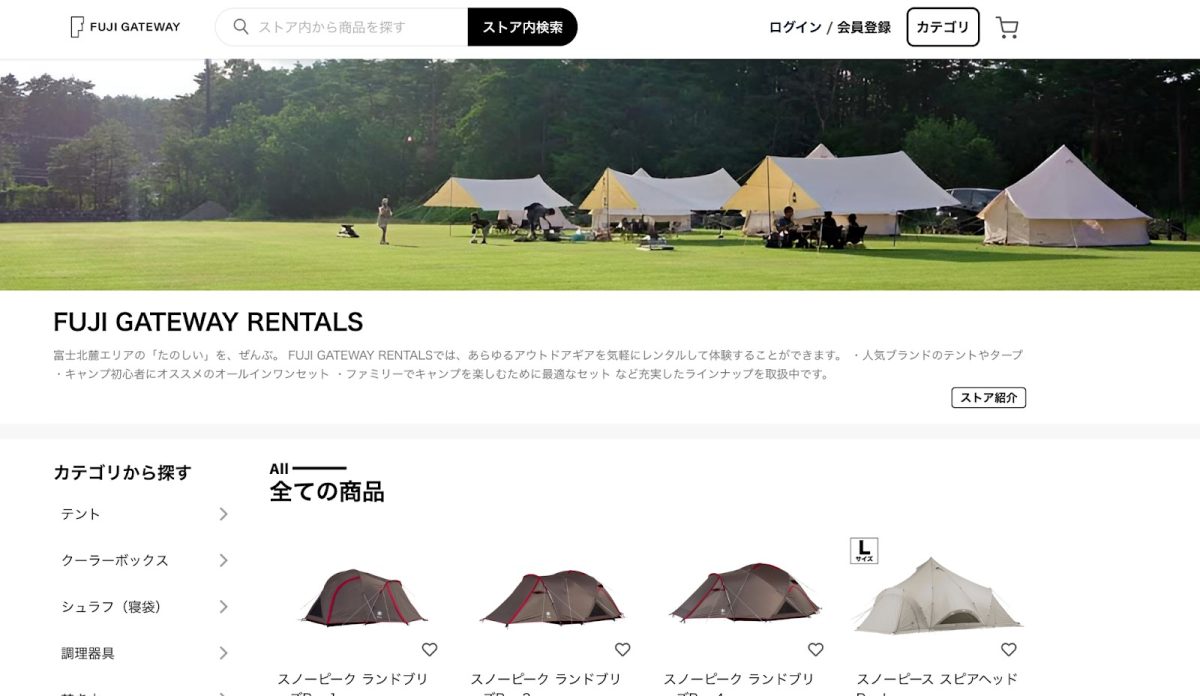Click the FUJI GATEWAY logo

[x=125, y=27]
